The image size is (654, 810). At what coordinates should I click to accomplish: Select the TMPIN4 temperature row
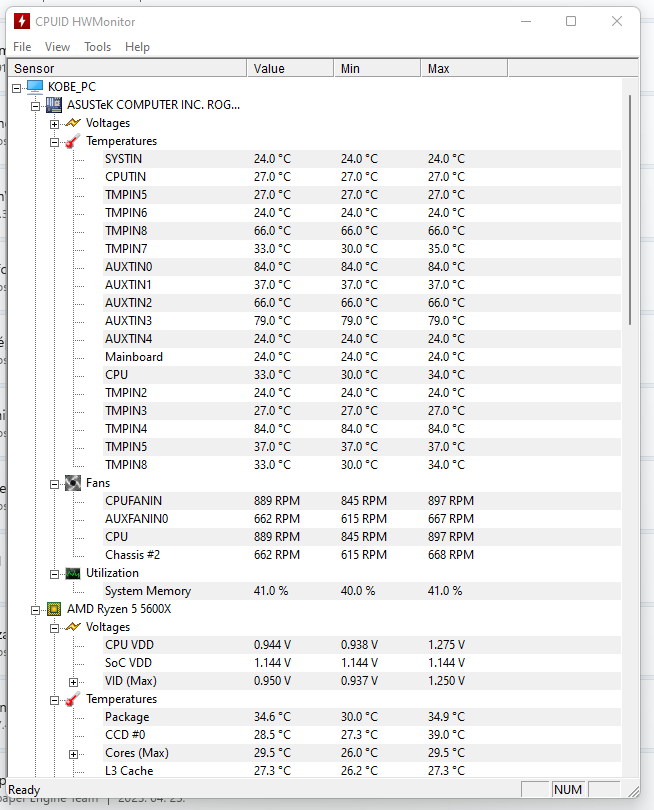[362, 429]
